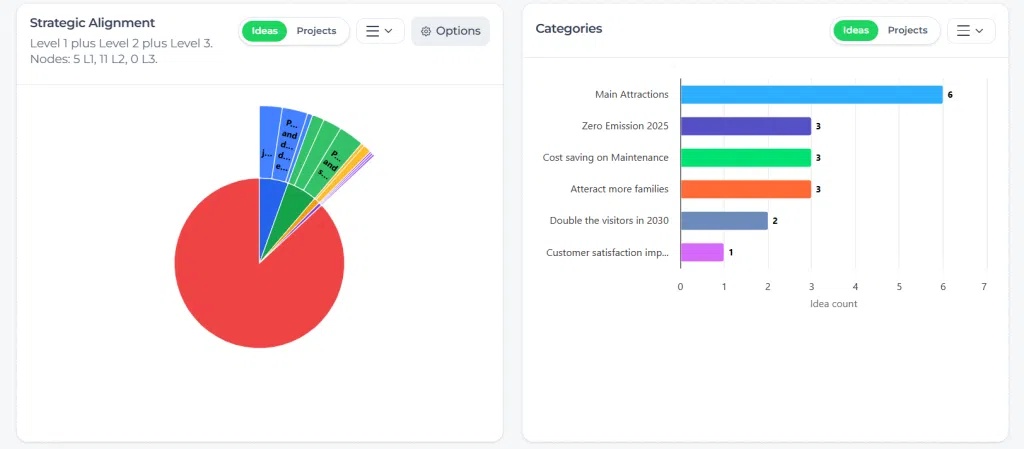1024x449 pixels.
Task: Click the Customer satisfaction magenta bar
Action: [x=702, y=252]
